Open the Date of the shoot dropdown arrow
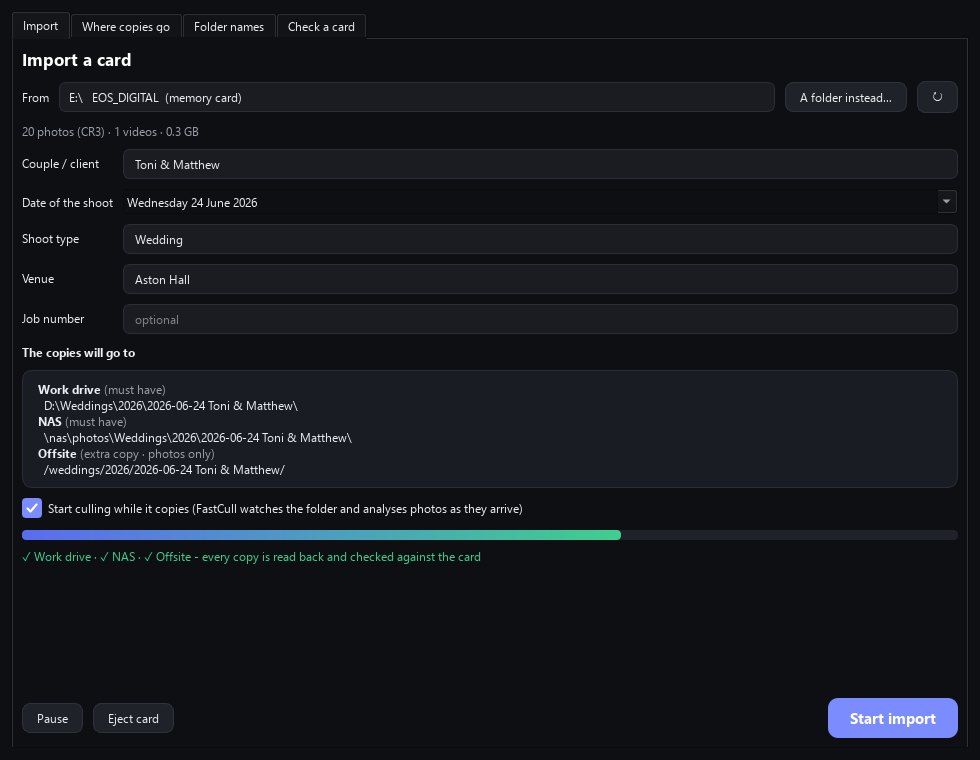The height and width of the screenshot is (760, 980). pyautogui.click(x=946, y=201)
